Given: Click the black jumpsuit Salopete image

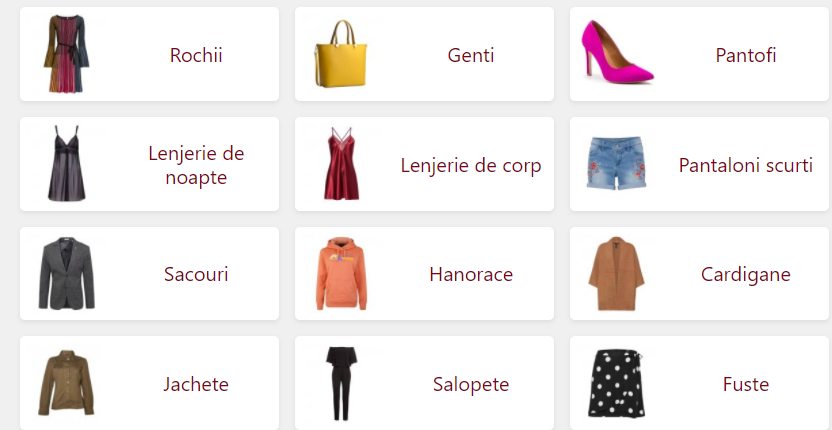Looking at the screenshot, I should point(342,383).
